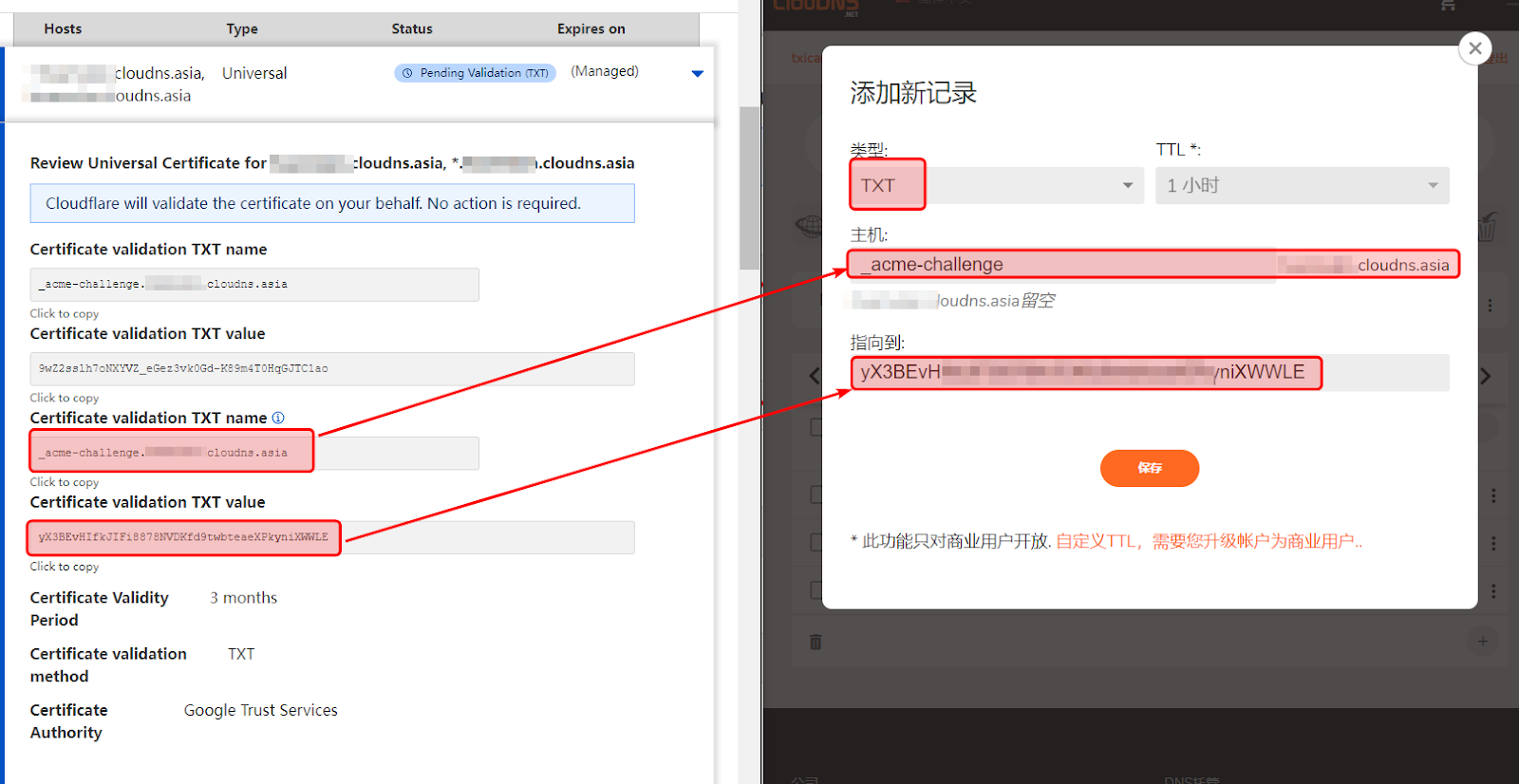Close the 添加新记录 dialog with the X
1519x784 pixels.
(1474, 48)
